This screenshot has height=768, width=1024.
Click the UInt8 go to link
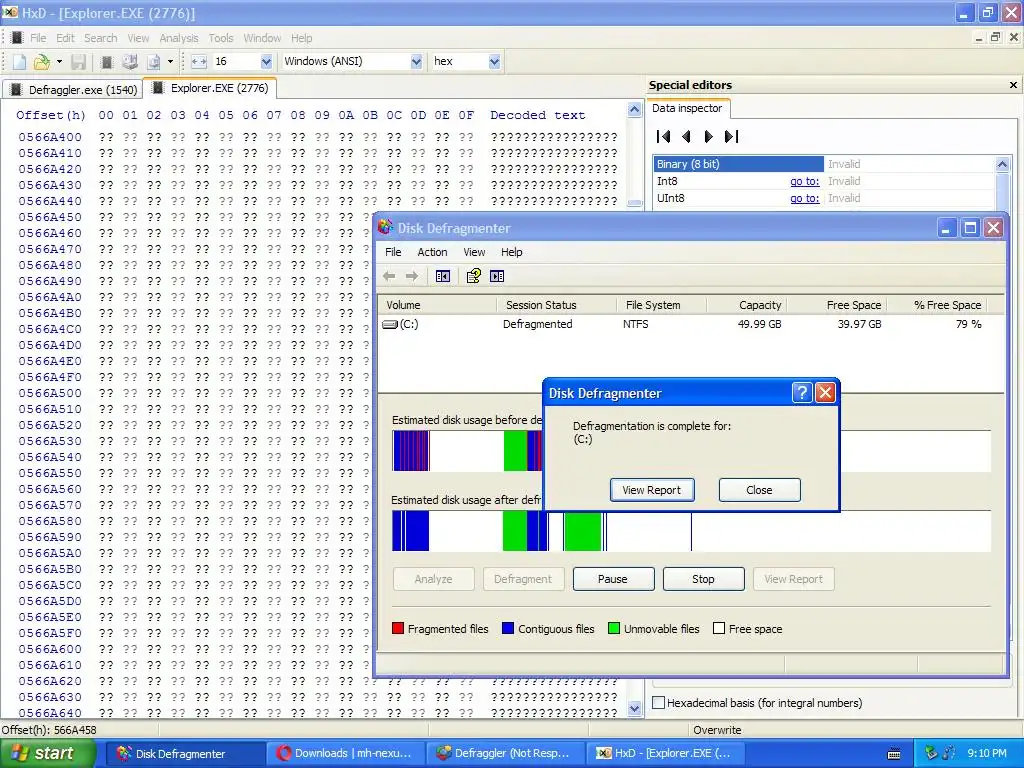coord(805,199)
